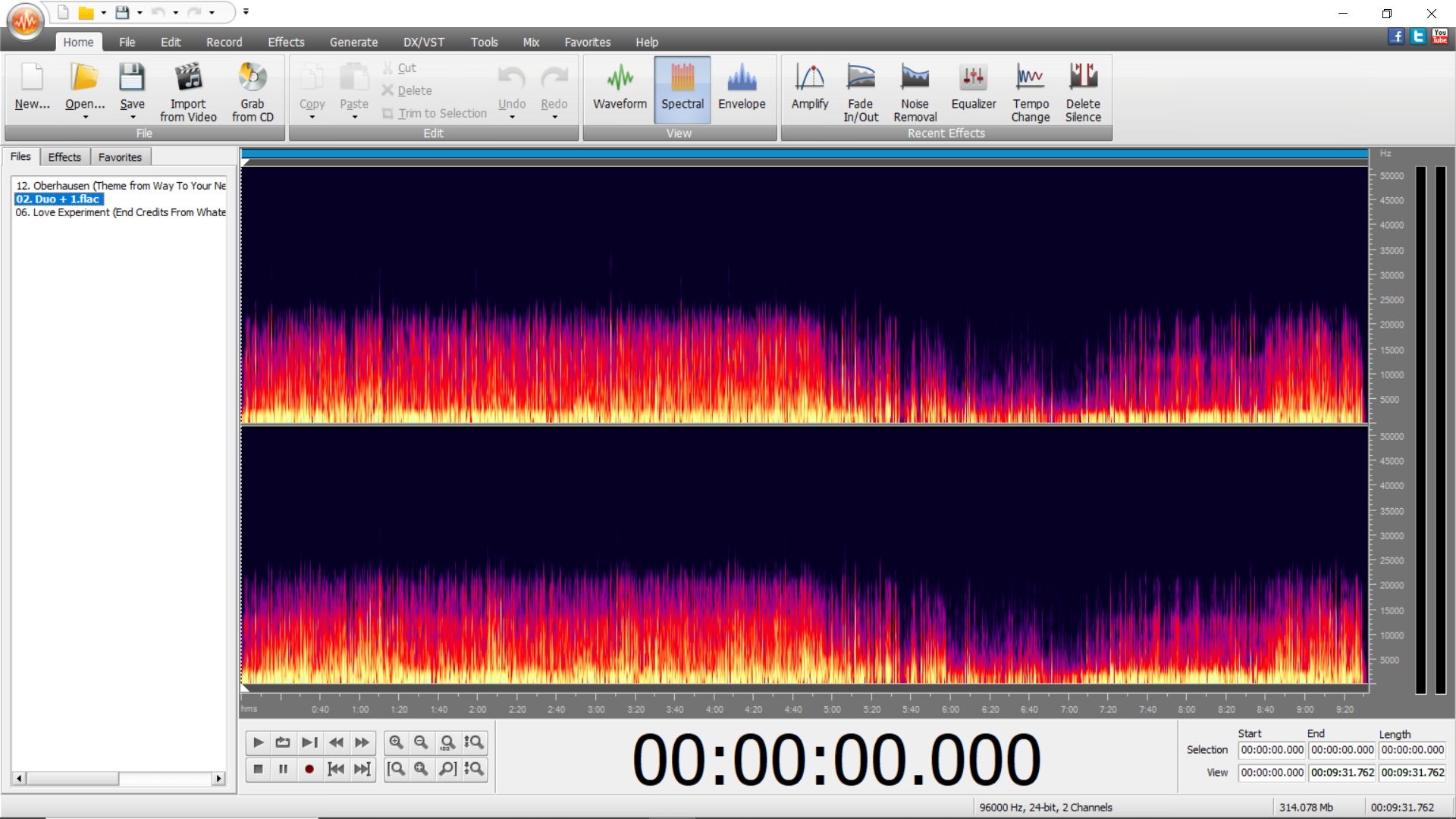Viewport: 1456px width, 819px height.
Task: Expand the Save dropdown arrow
Action: [133, 118]
